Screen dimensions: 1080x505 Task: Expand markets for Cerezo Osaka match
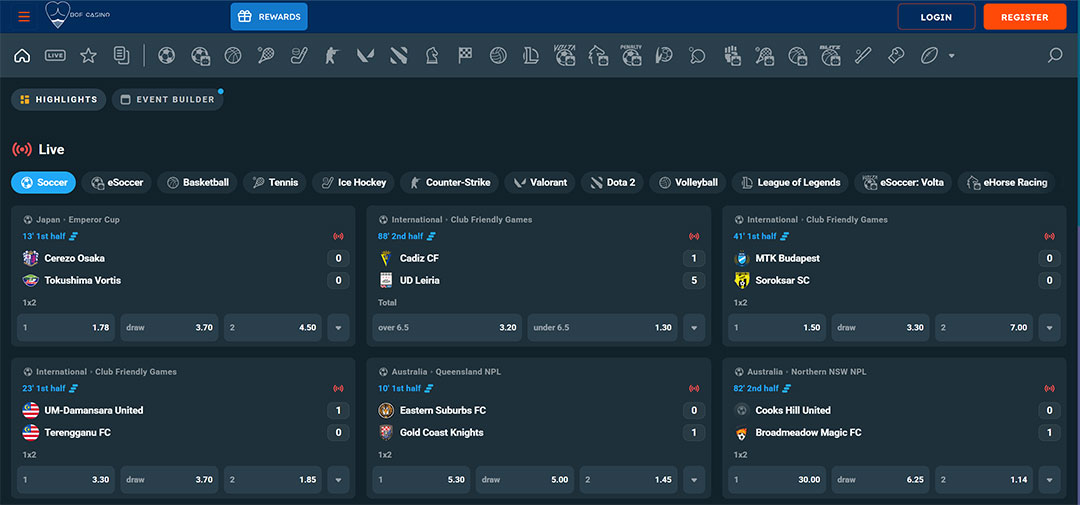pyautogui.click(x=338, y=328)
